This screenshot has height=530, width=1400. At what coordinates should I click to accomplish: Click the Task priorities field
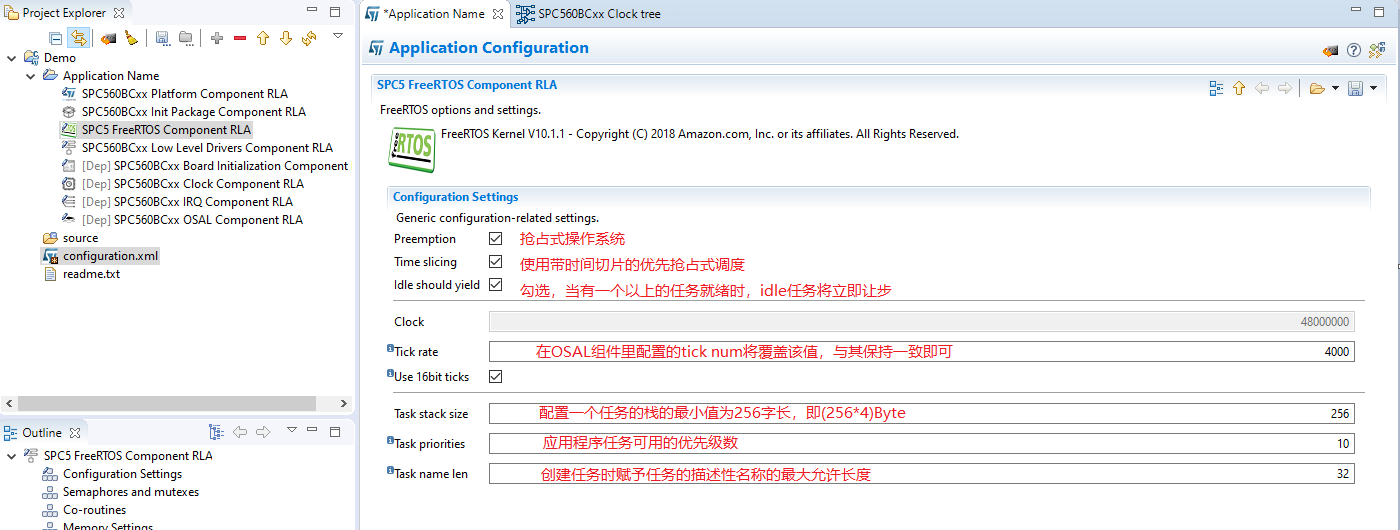(x=921, y=444)
